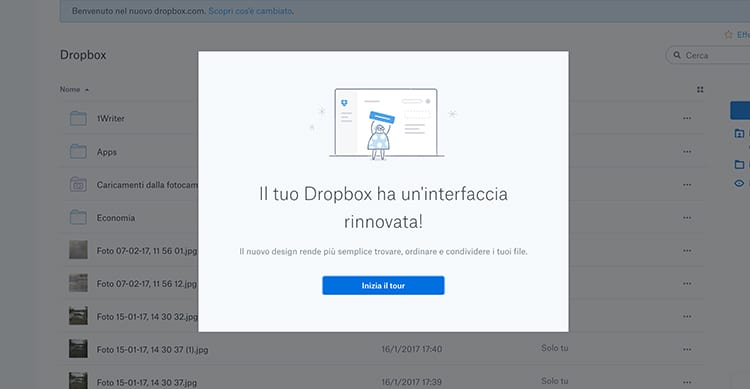Open more options for Economia row
This screenshot has width=750, height=389.
click(687, 218)
